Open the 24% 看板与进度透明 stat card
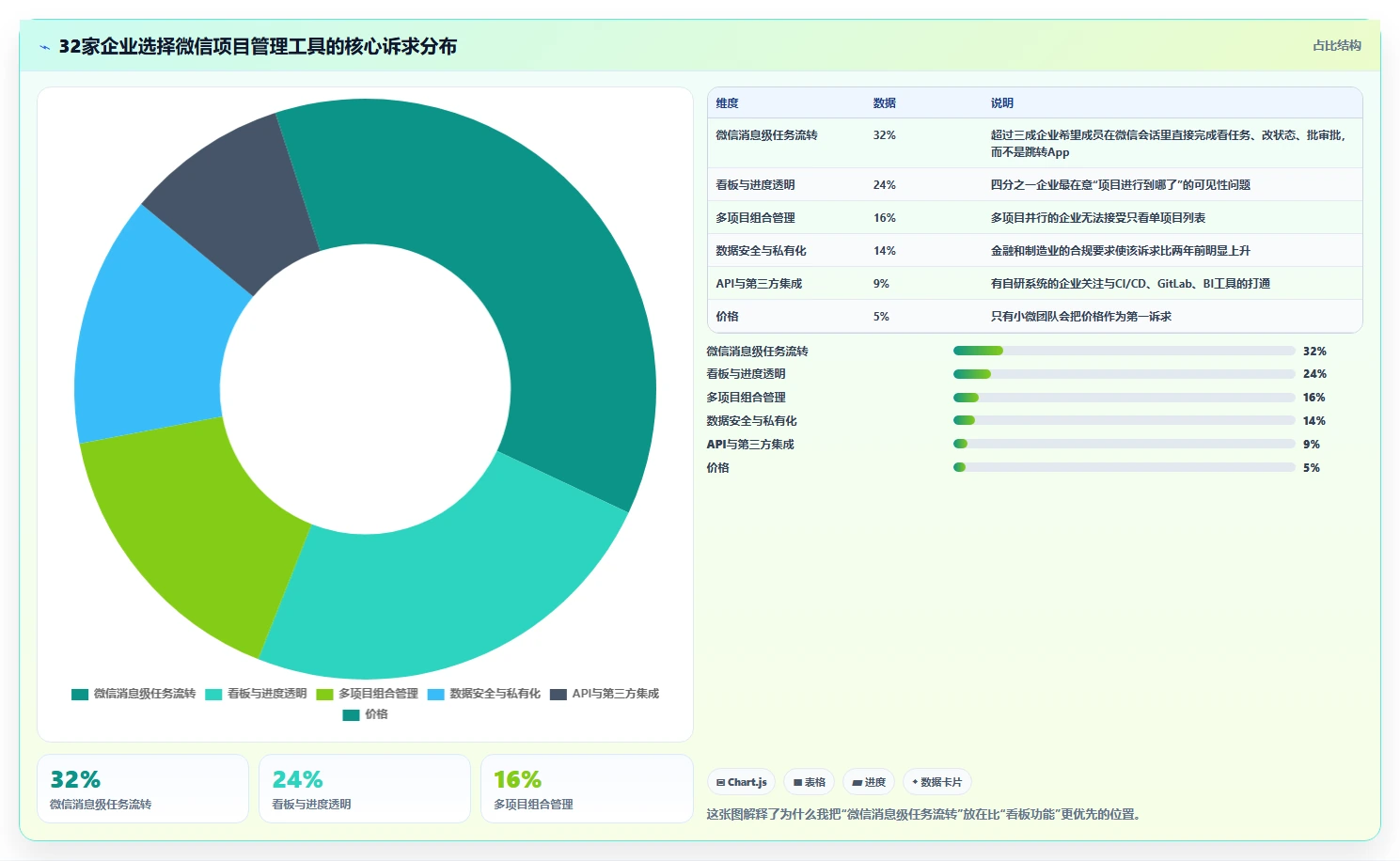This screenshot has height=861, width=1400. (x=365, y=789)
